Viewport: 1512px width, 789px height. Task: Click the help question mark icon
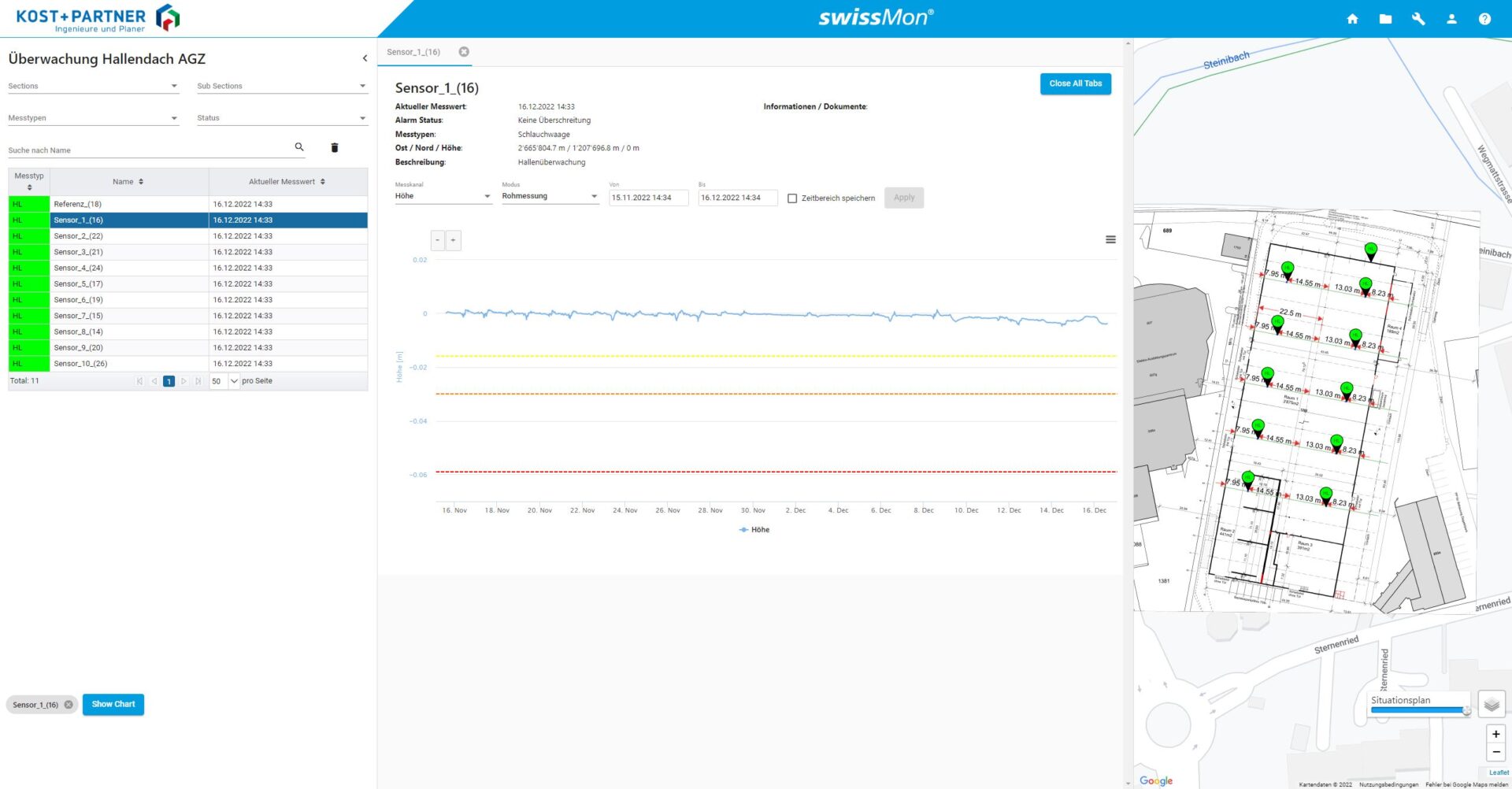[1484, 19]
